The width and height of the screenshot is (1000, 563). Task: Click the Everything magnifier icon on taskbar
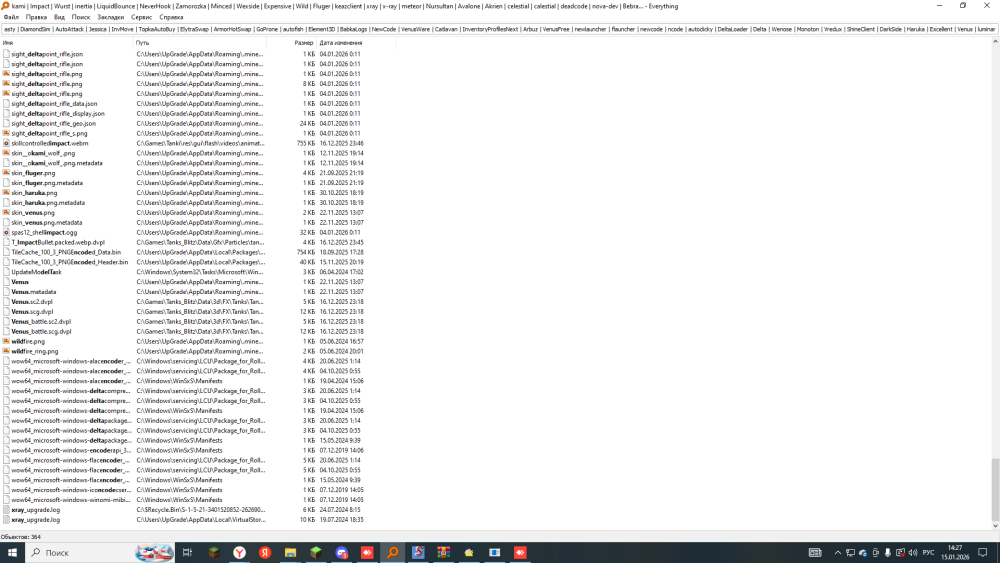coord(392,552)
